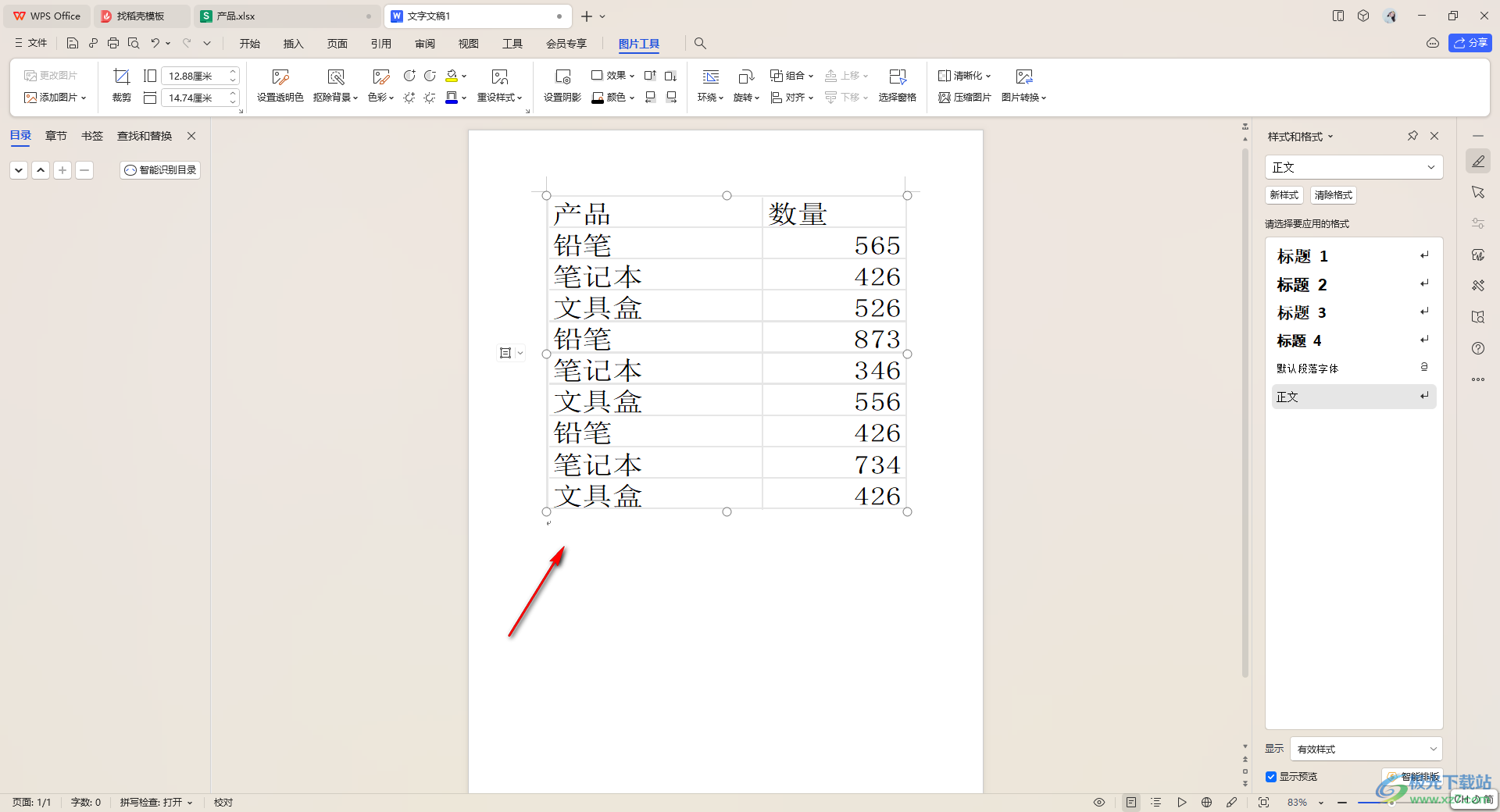Click the Save icon in quick toolbar
This screenshot has height=812, width=1500.
[73, 44]
